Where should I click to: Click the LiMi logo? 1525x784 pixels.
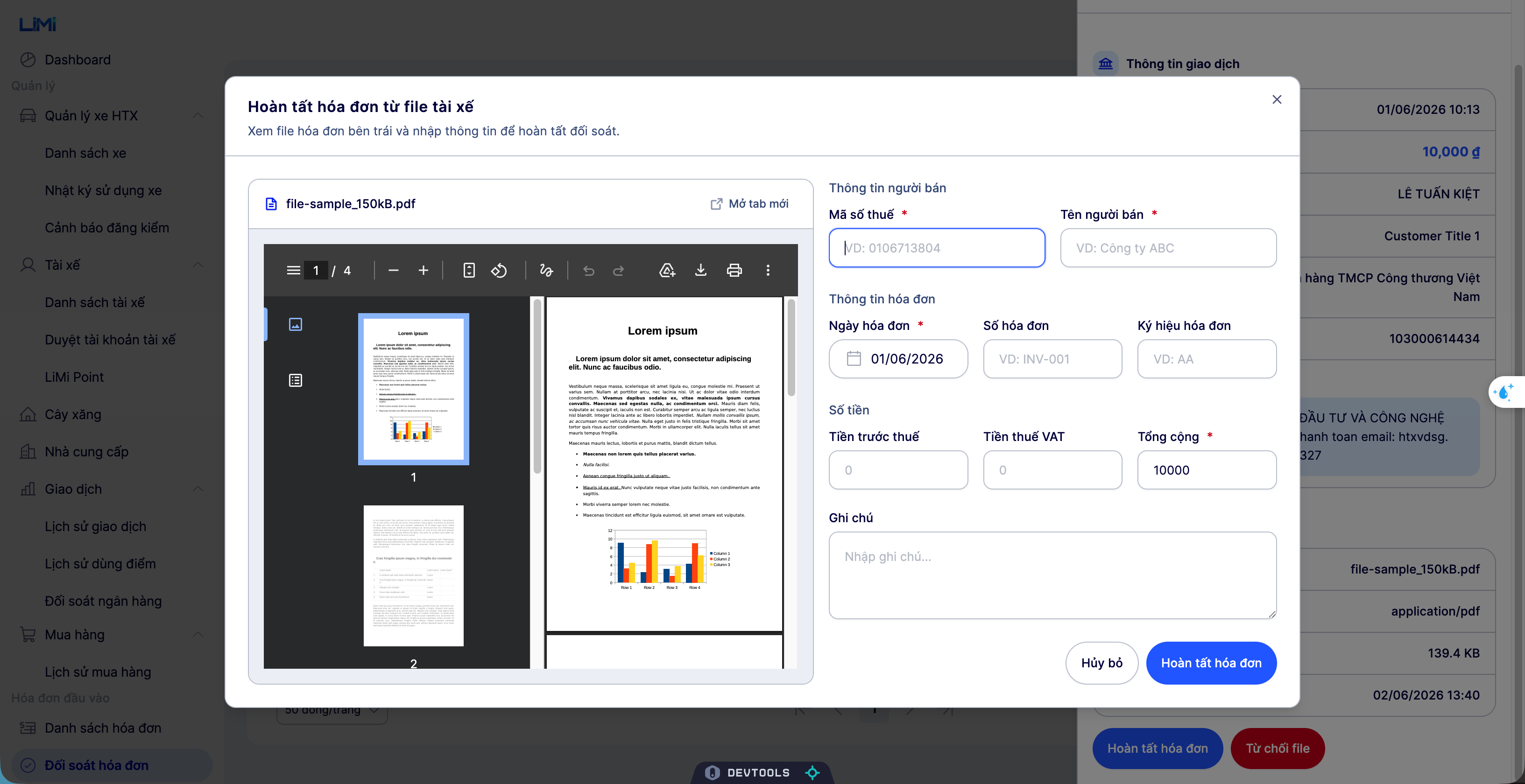click(38, 24)
